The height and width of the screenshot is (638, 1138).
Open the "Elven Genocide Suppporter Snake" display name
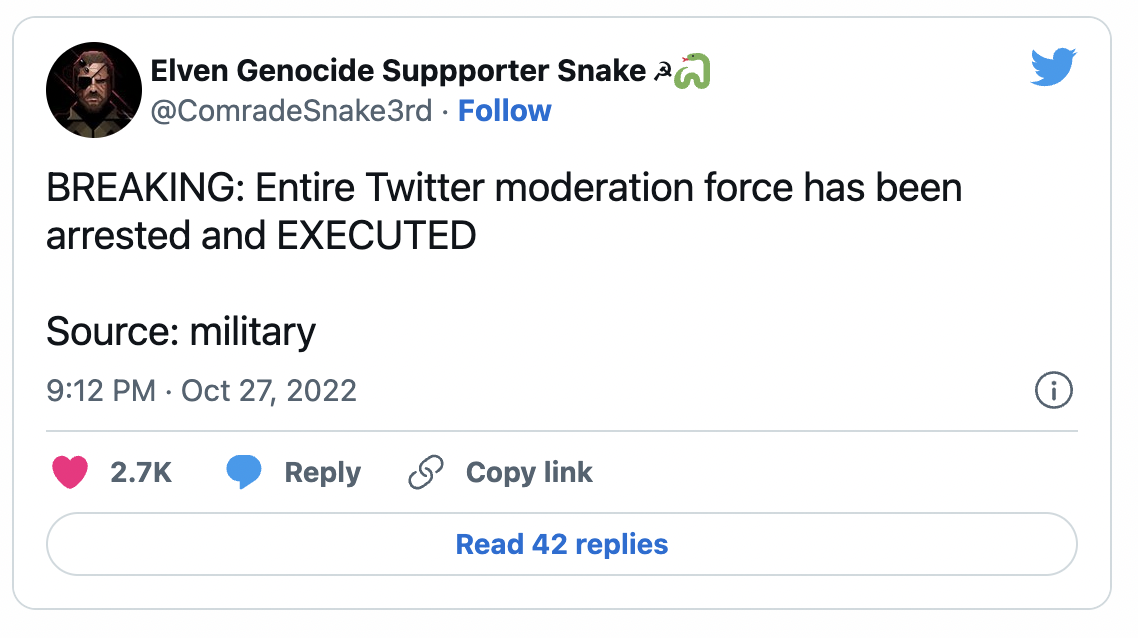tap(397, 71)
